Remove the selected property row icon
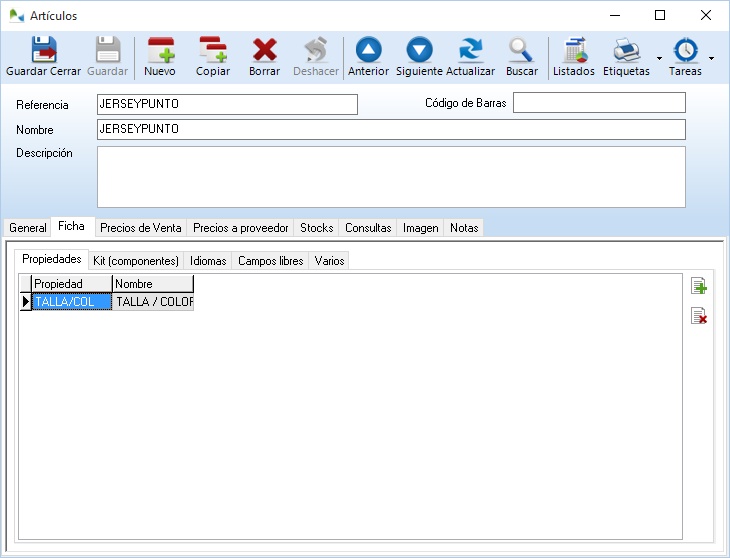Viewport: 730px width, 558px height. pyautogui.click(x=699, y=316)
